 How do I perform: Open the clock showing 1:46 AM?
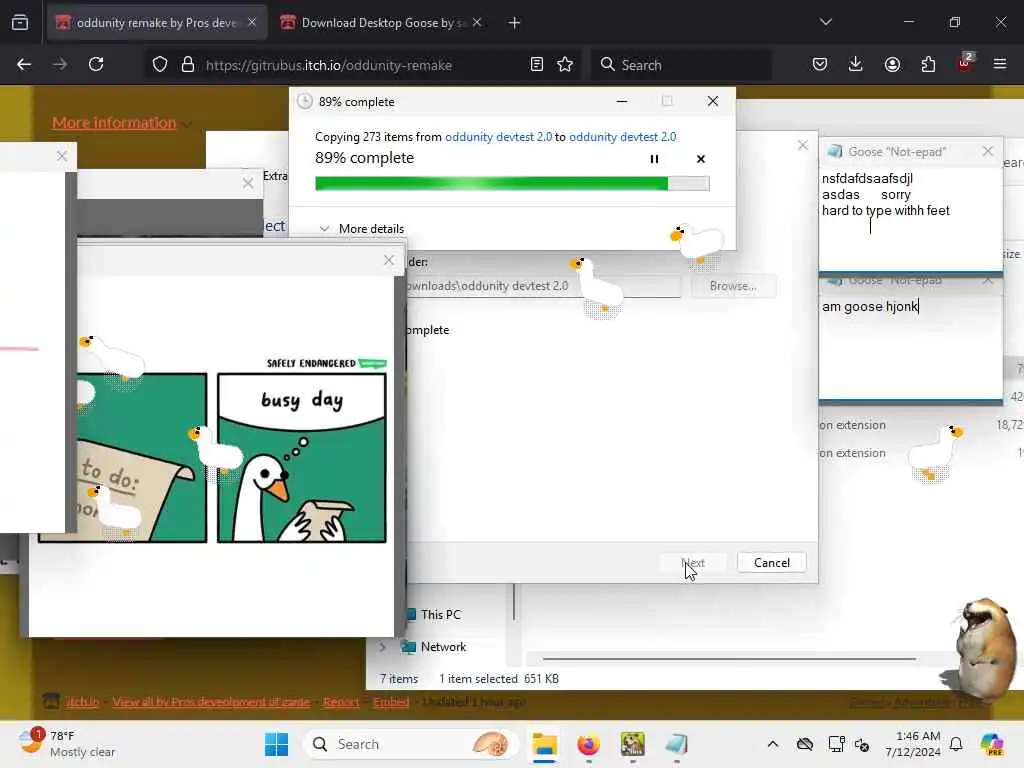coord(912,744)
